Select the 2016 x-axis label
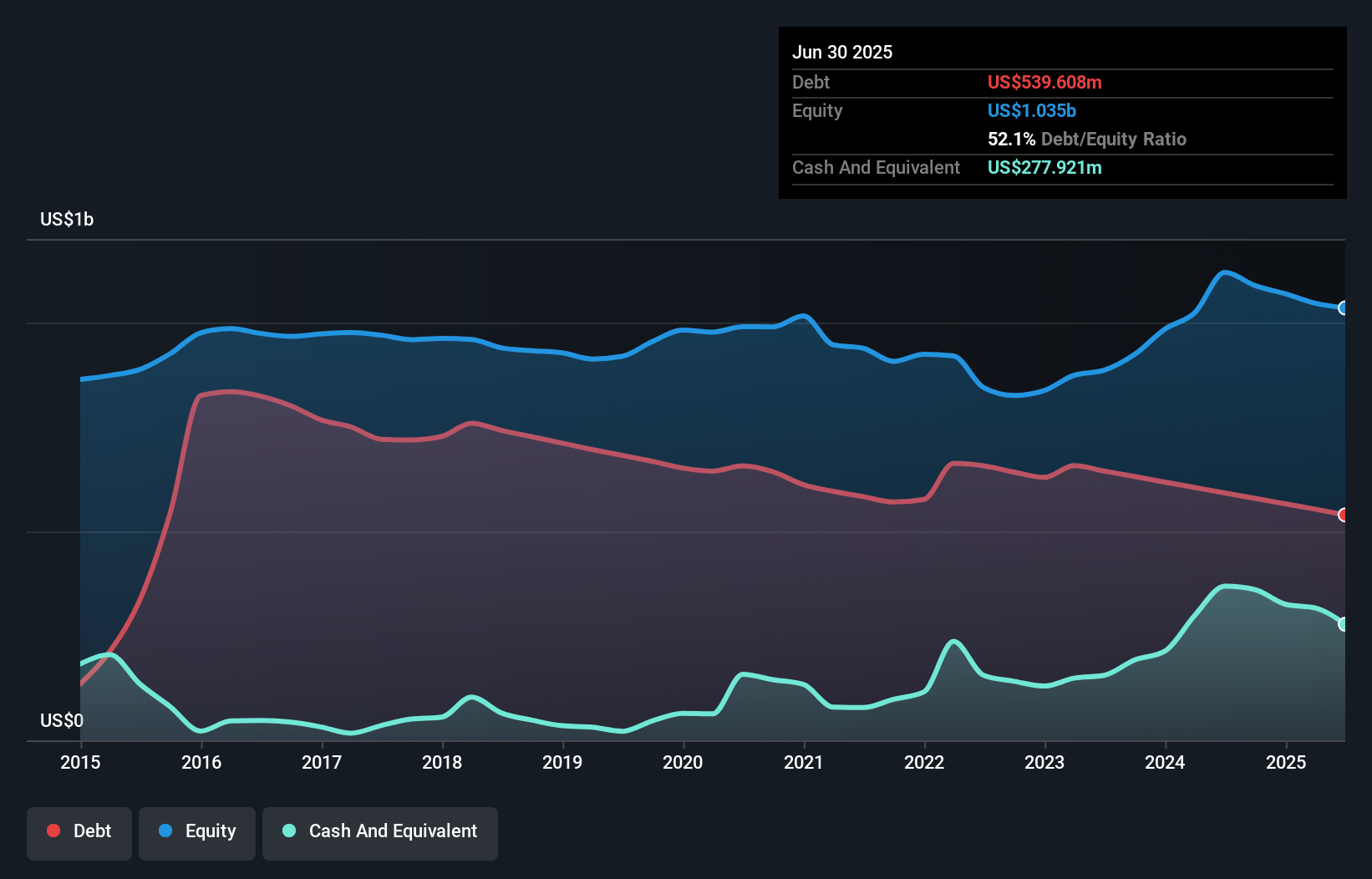 [201, 762]
